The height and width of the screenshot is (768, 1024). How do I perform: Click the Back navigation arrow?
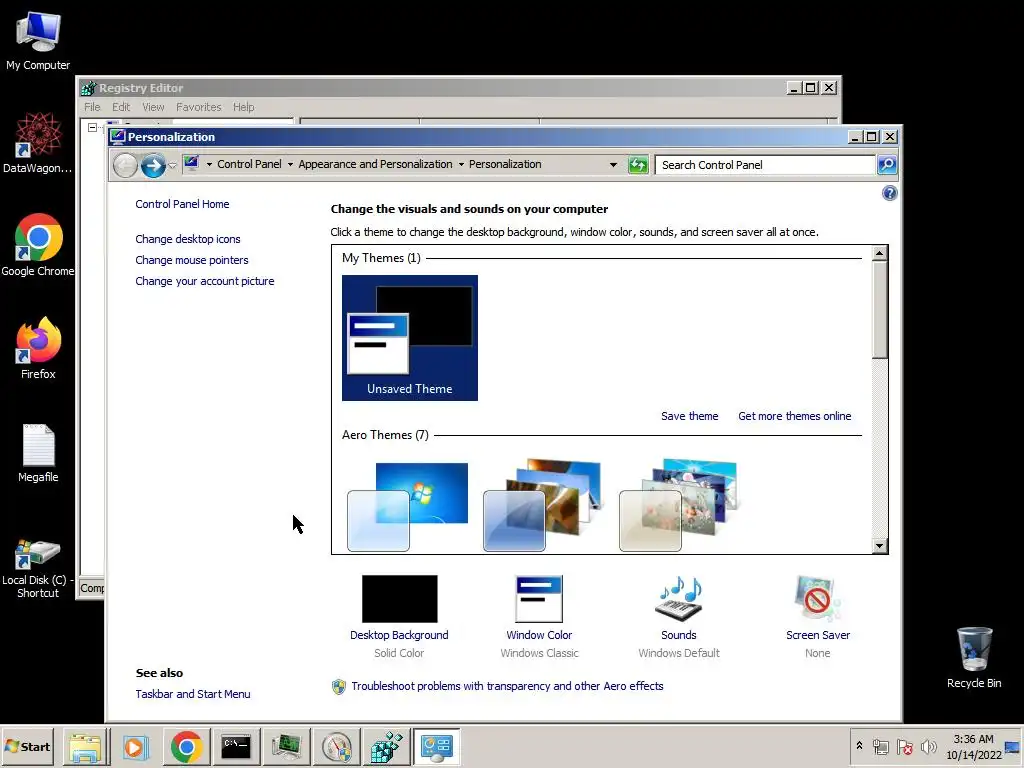[125, 165]
